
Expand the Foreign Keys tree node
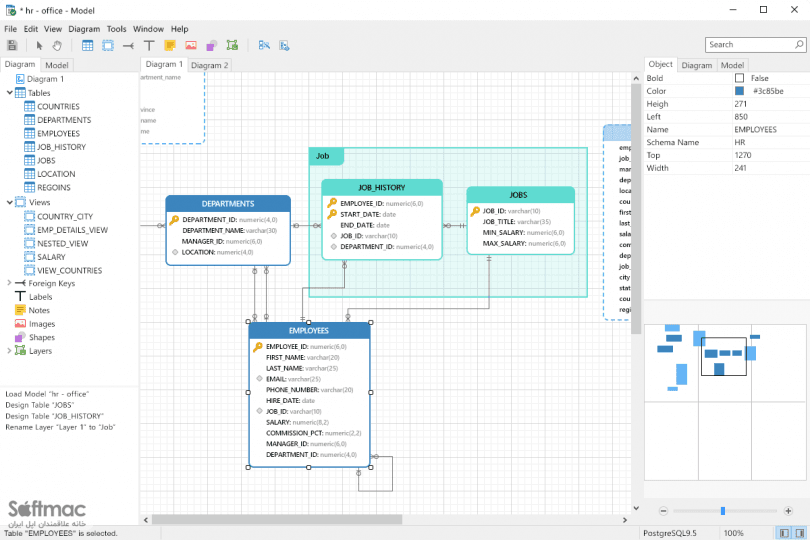click(x=9, y=283)
